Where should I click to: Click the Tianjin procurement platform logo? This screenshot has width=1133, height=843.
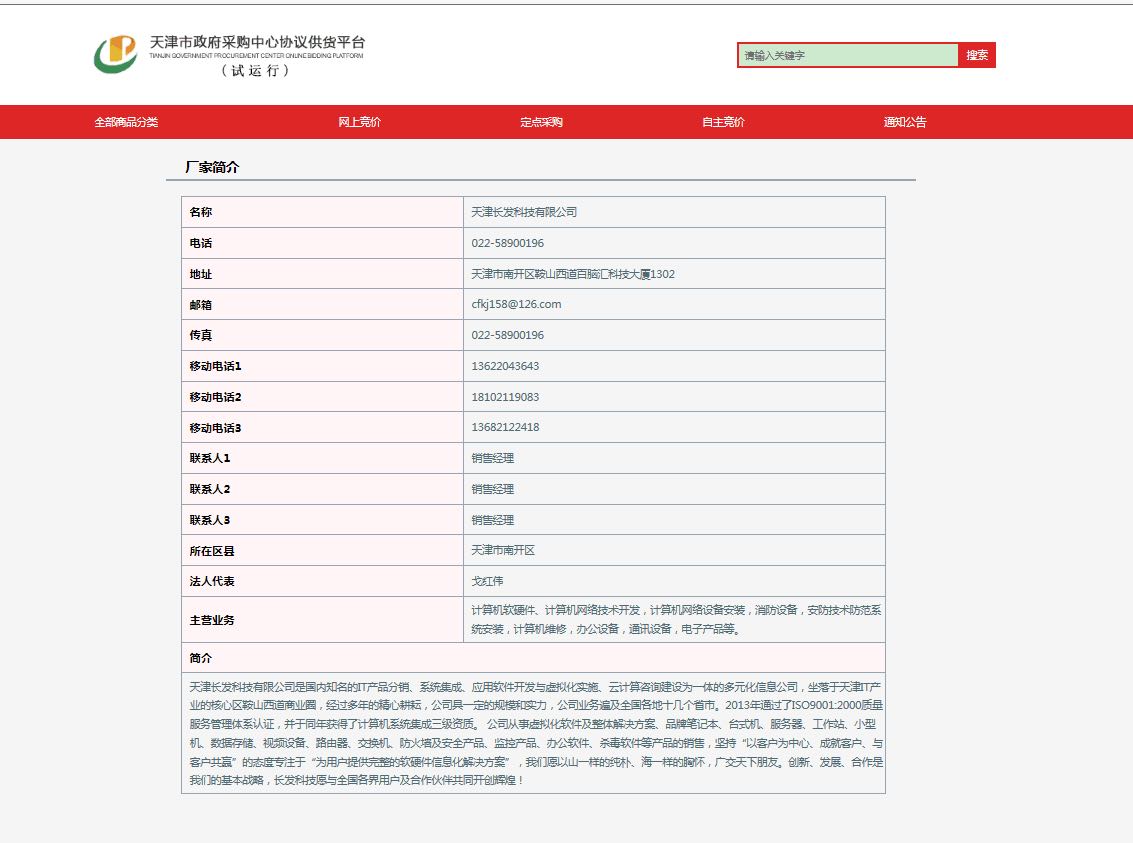point(115,54)
